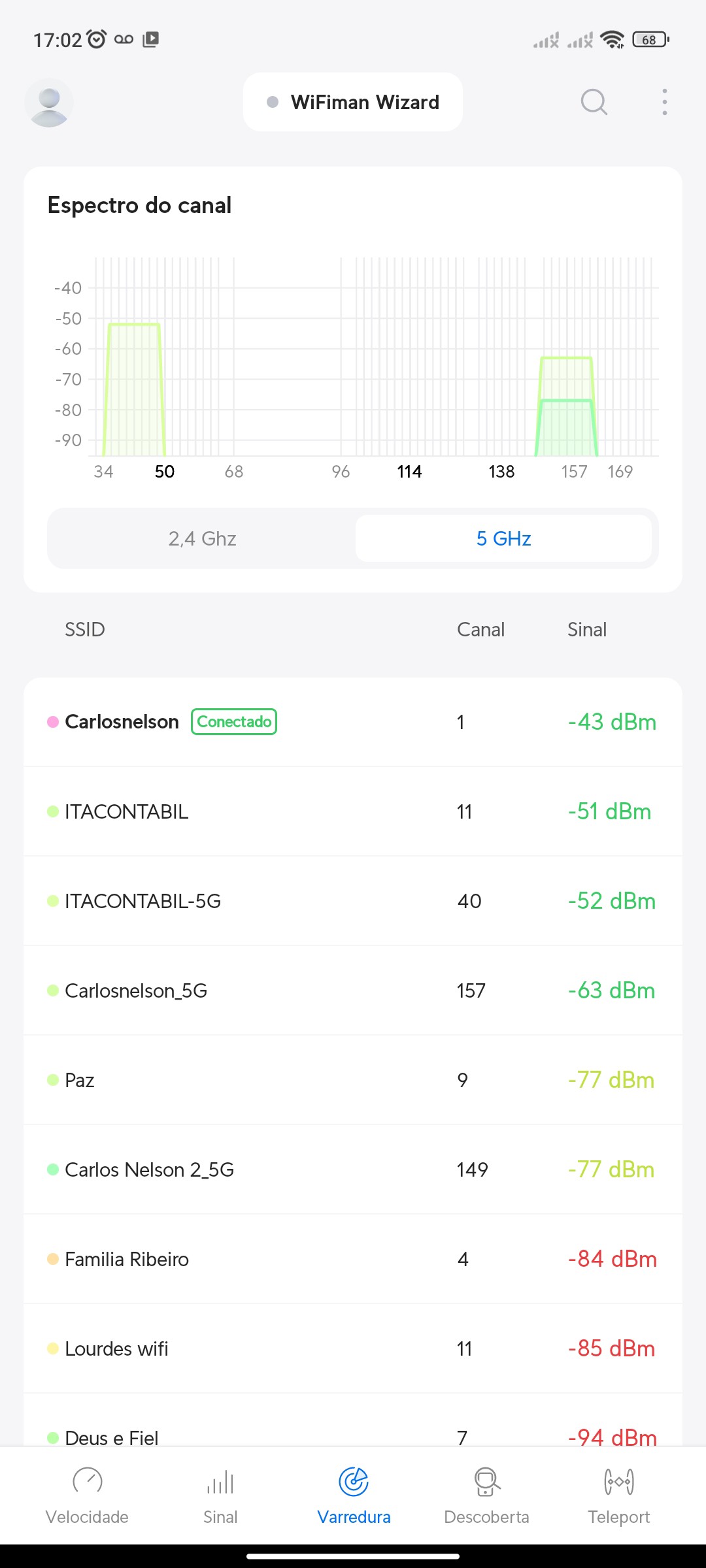Image resolution: width=706 pixels, height=1568 pixels.
Task: Open the user profile avatar
Action: click(49, 103)
